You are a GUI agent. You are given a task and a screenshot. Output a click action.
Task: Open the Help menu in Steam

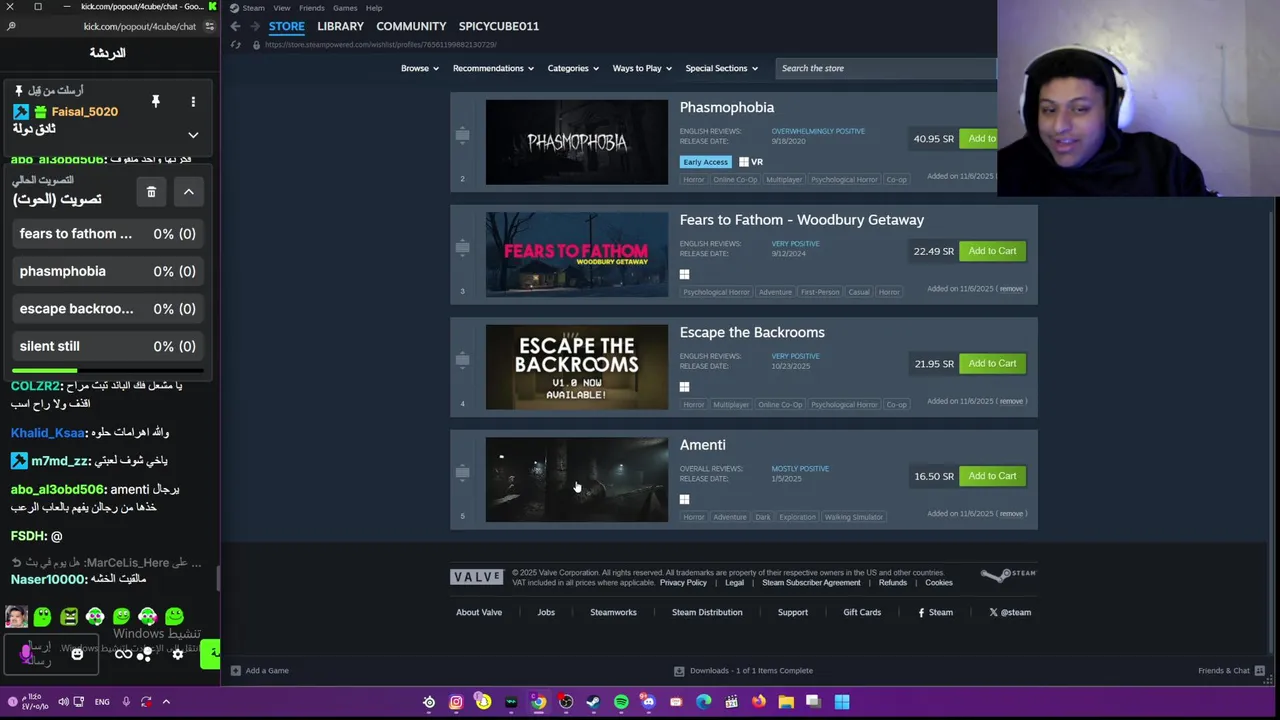click(x=374, y=8)
